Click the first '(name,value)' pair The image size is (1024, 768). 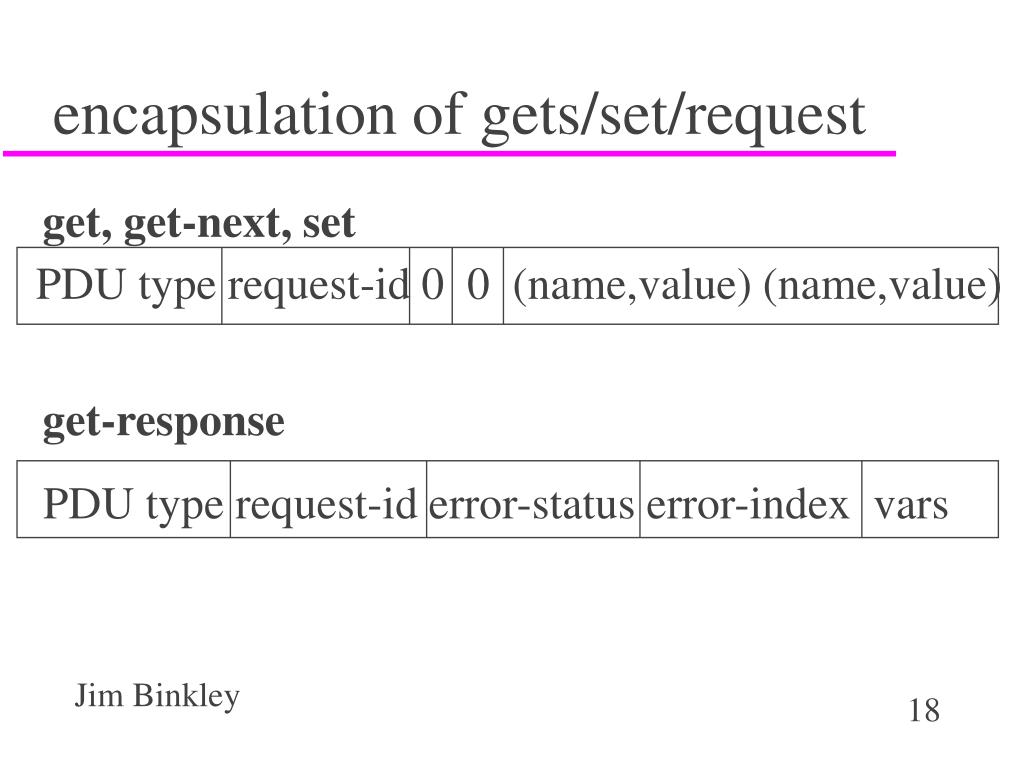click(632, 286)
